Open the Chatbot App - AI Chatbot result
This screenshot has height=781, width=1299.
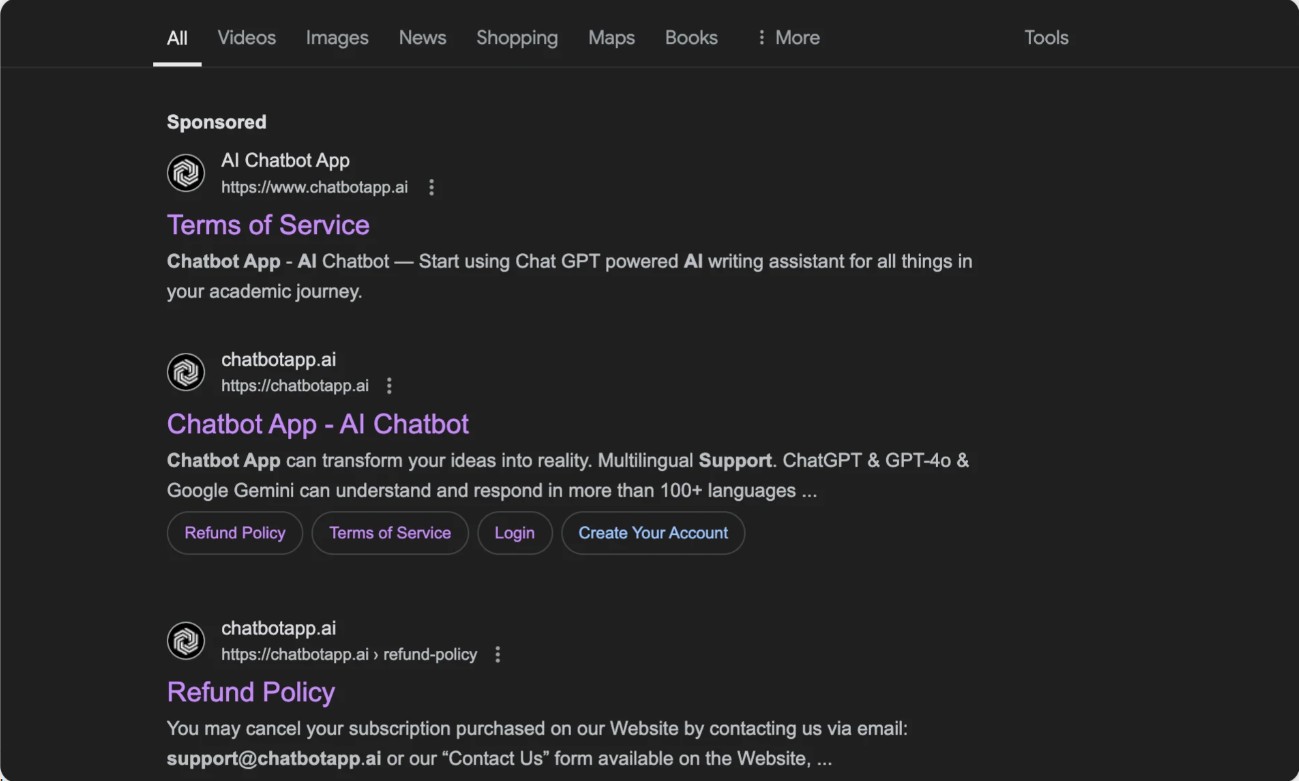[318, 424]
